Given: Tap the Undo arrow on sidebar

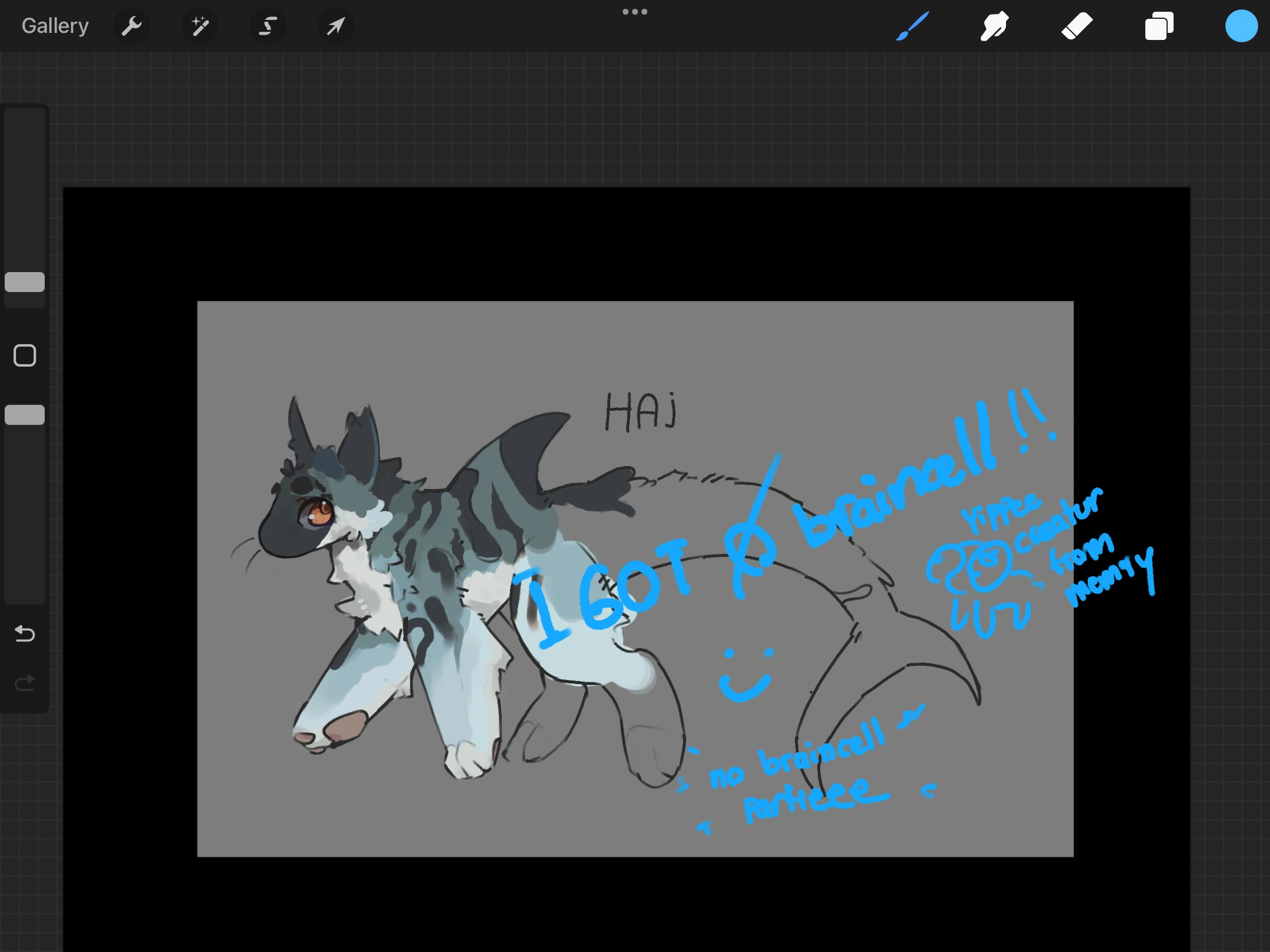Looking at the screenshot, I should tap(24, 633).
